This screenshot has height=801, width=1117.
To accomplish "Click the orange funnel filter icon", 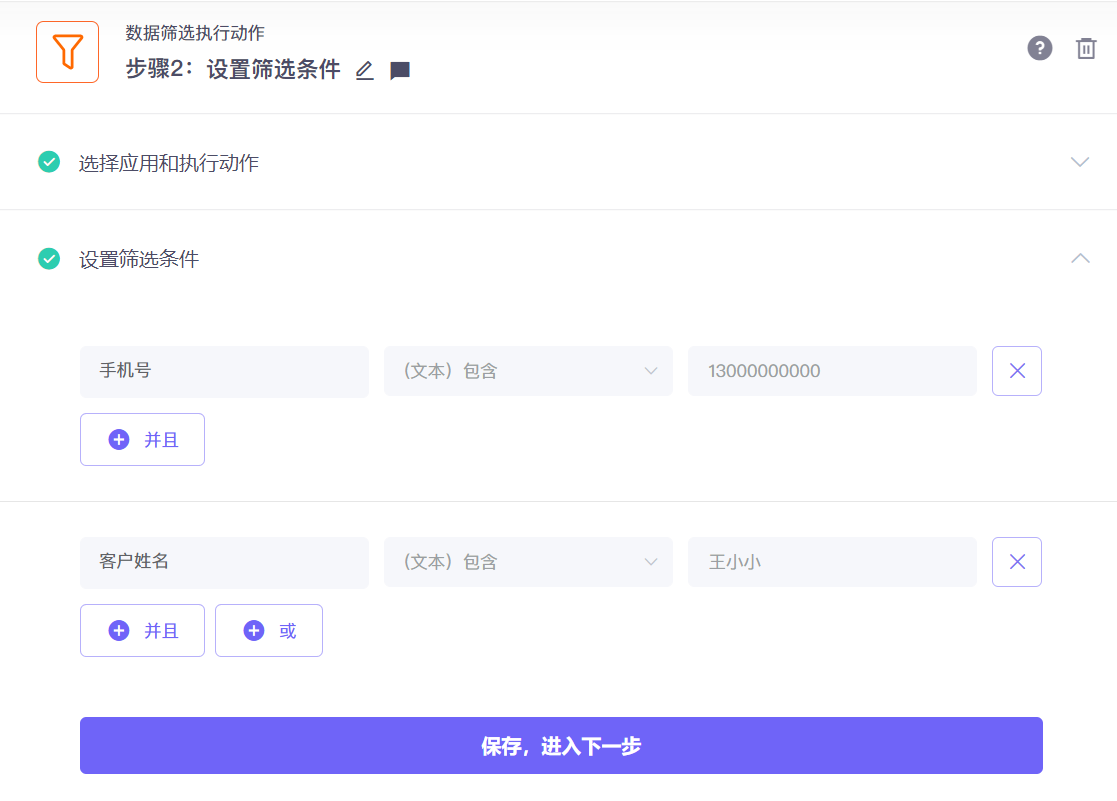I will (68, 52).
